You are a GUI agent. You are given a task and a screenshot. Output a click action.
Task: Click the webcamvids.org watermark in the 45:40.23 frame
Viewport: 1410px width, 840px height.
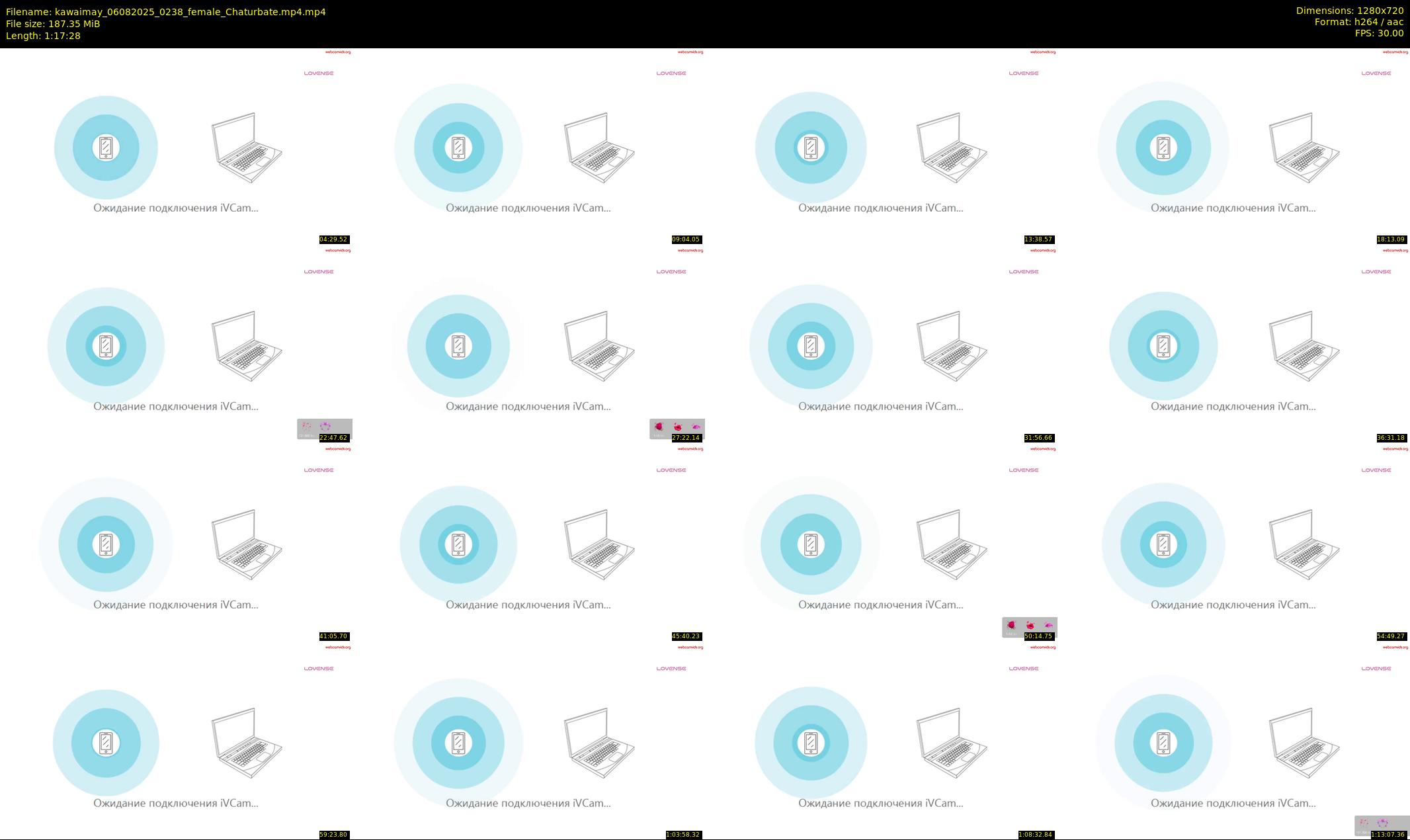pos(690,449)
